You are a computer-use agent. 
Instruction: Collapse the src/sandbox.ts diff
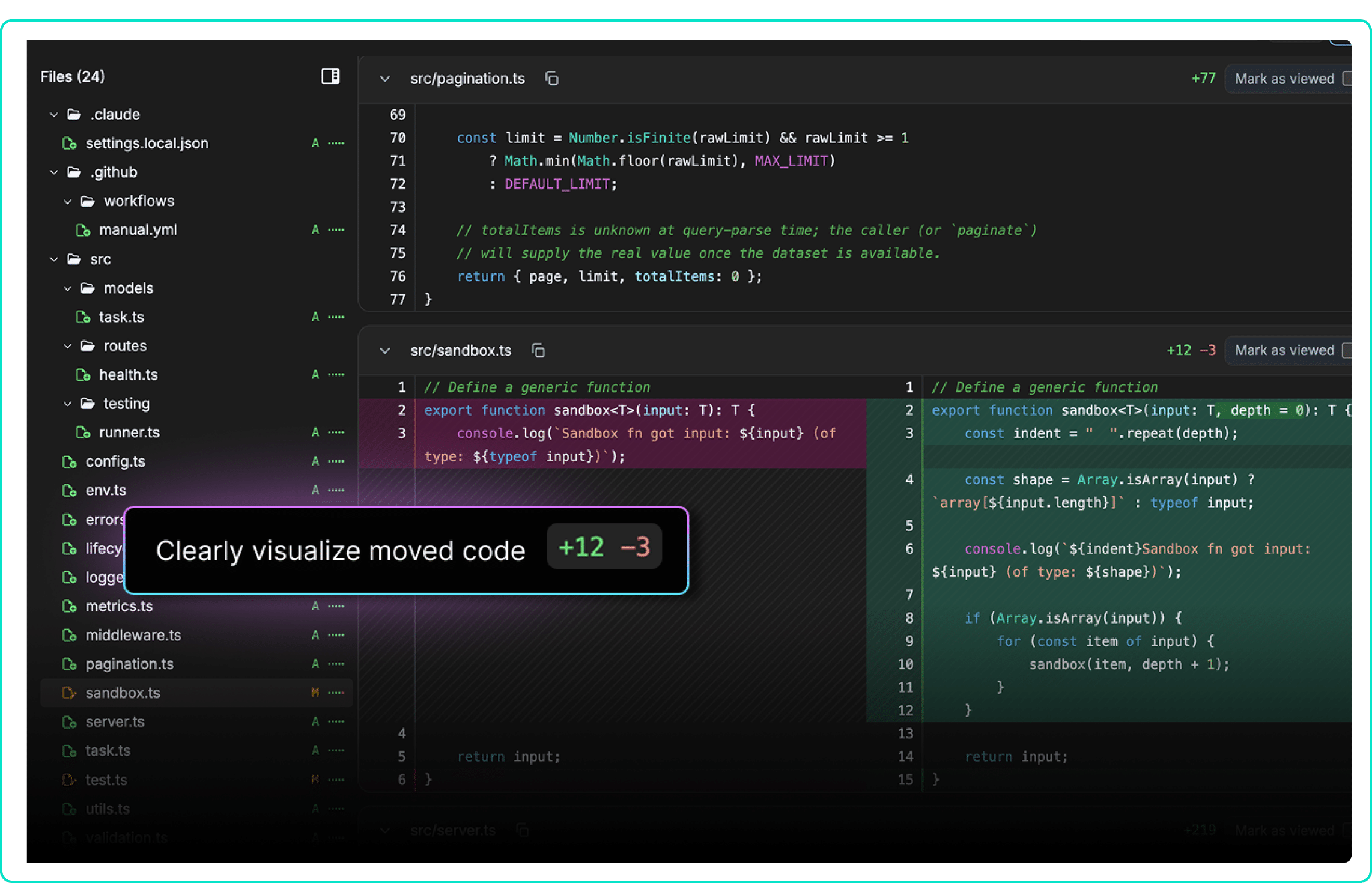point(385,350)
